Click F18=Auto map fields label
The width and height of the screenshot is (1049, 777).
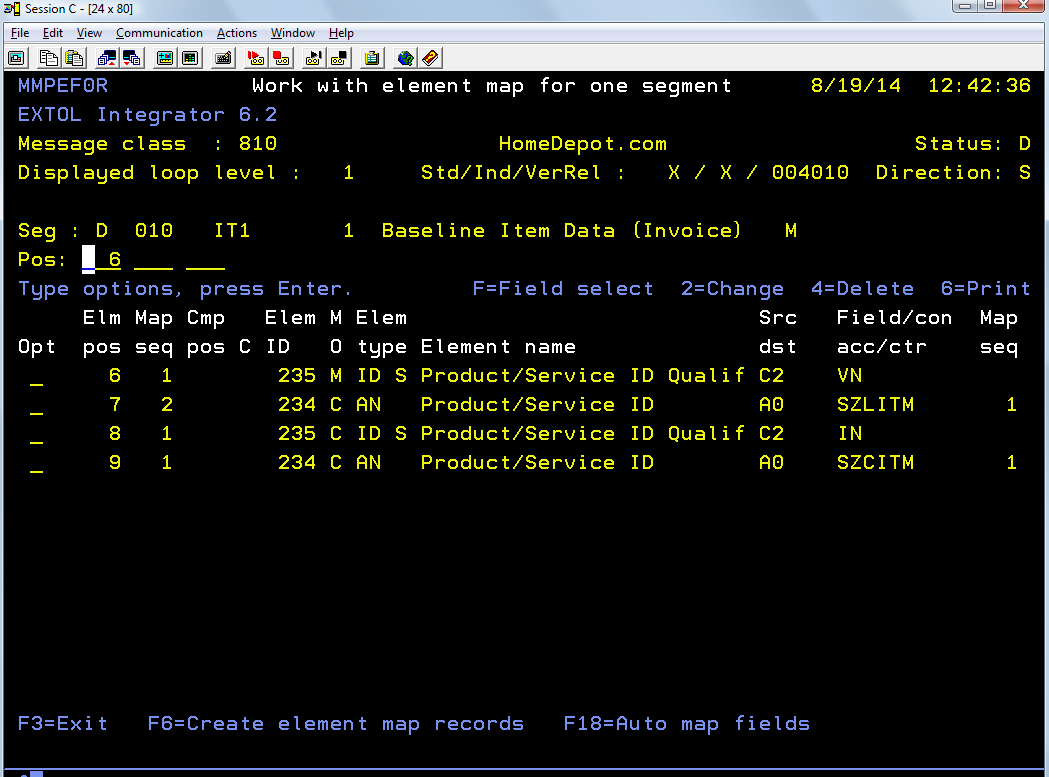[686, 723]
